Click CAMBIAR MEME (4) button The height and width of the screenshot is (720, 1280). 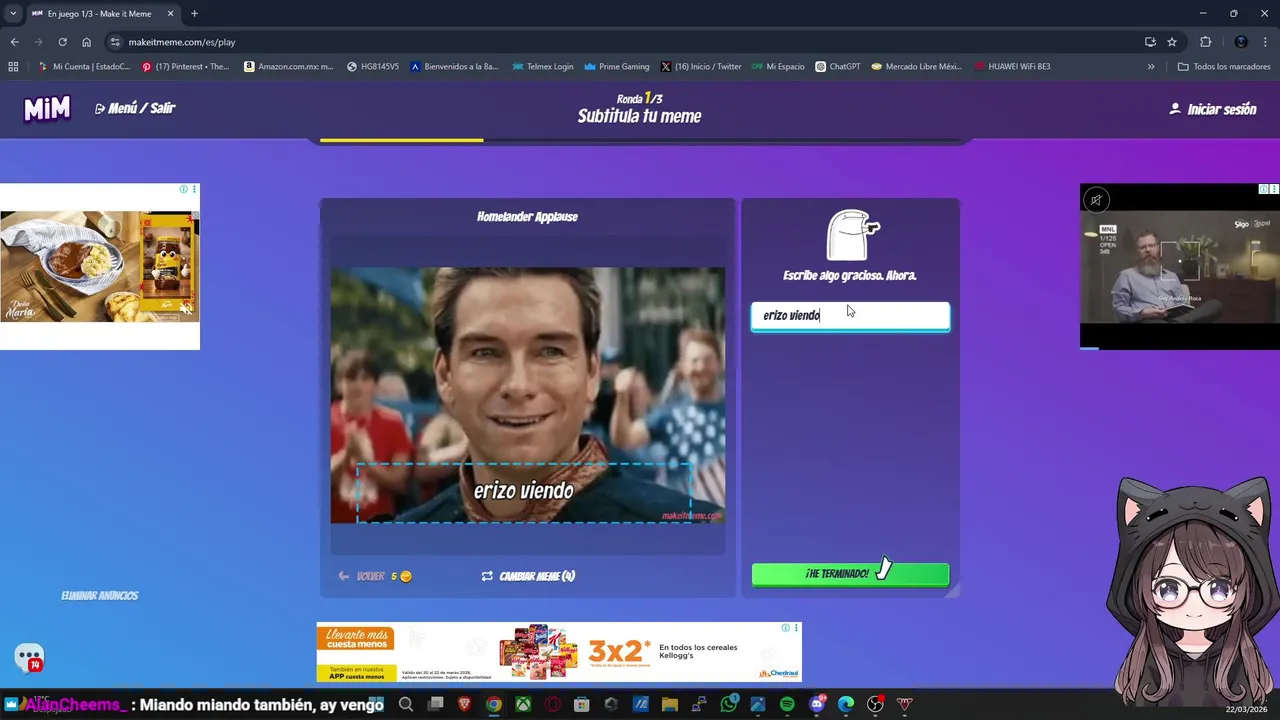[528, 576]
